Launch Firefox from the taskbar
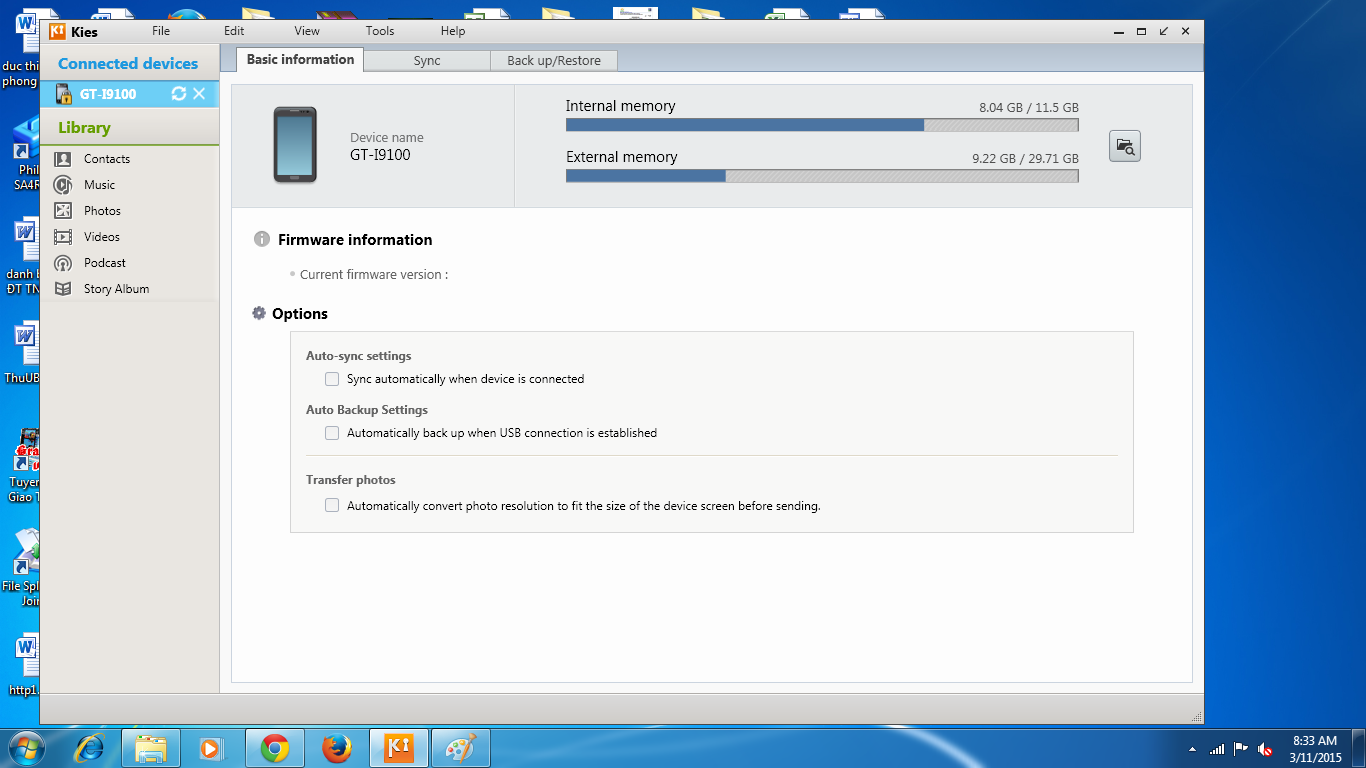 [x=337, y=748]
